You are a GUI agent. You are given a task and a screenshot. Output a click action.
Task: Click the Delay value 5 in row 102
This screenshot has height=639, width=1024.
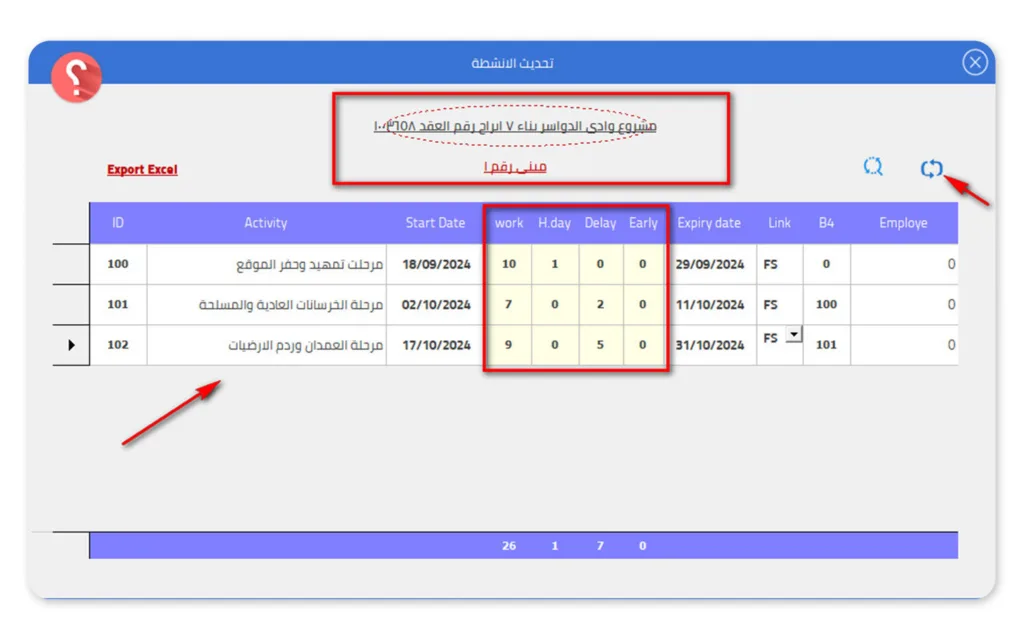click(600, 345)
